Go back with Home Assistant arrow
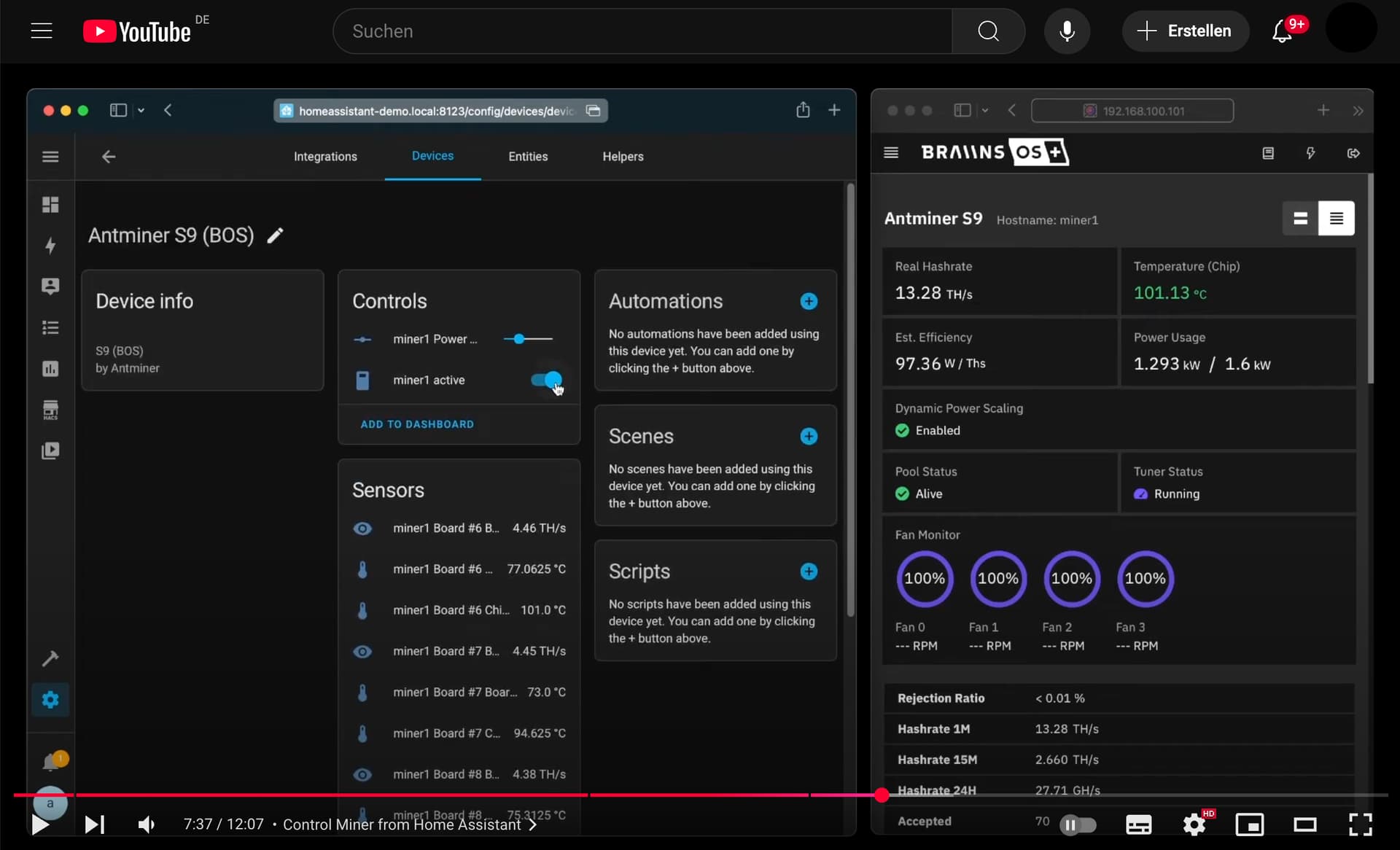Viewport: 1400px width, 850px height. coord(109,157)
